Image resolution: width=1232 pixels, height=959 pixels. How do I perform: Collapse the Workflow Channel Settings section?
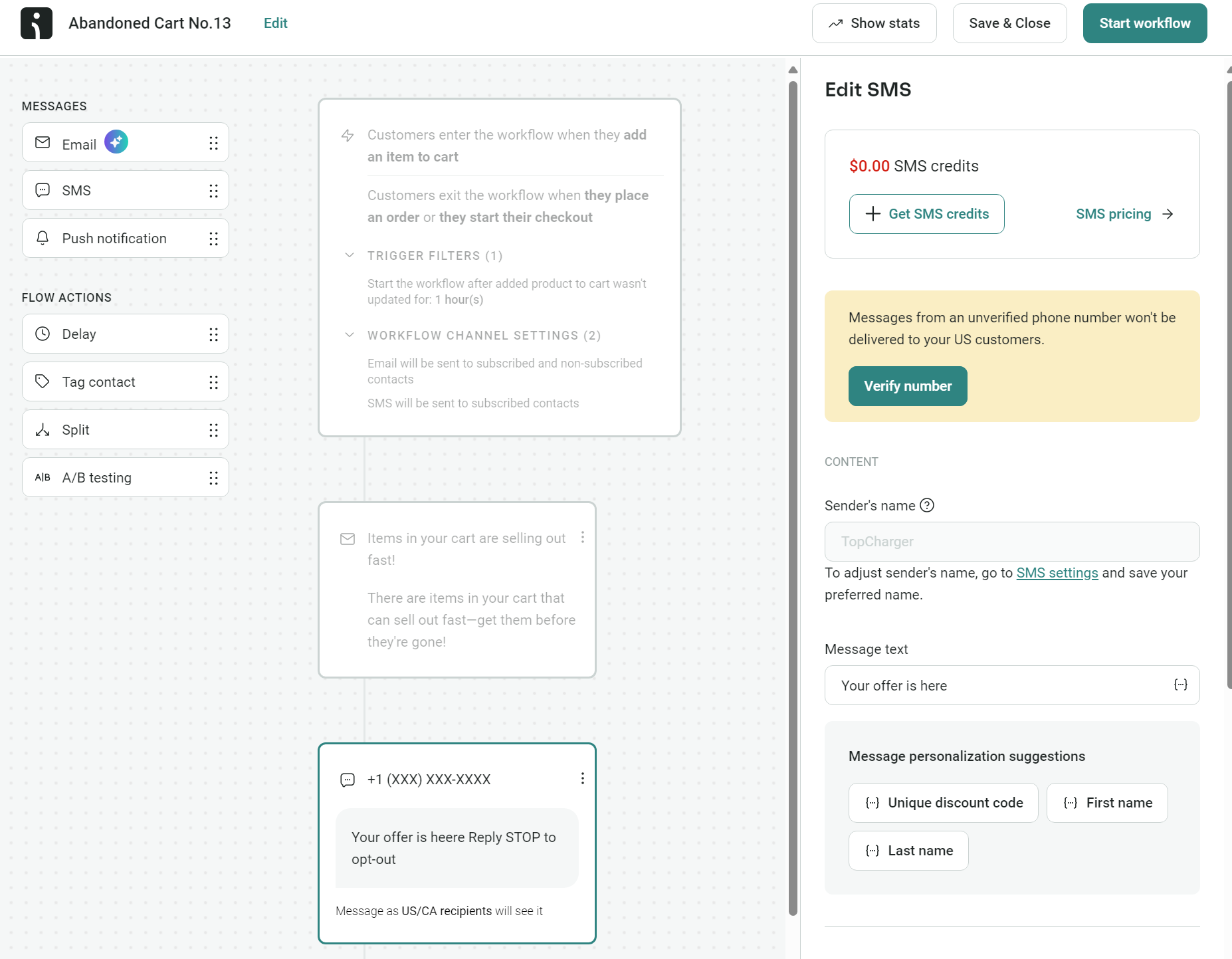click(350, 335)
